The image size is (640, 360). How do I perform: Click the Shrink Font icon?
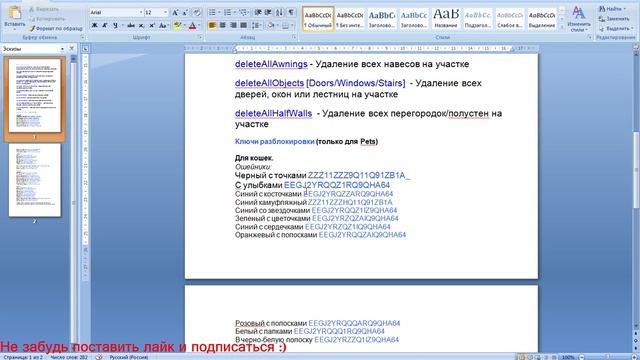click(185, 13)
